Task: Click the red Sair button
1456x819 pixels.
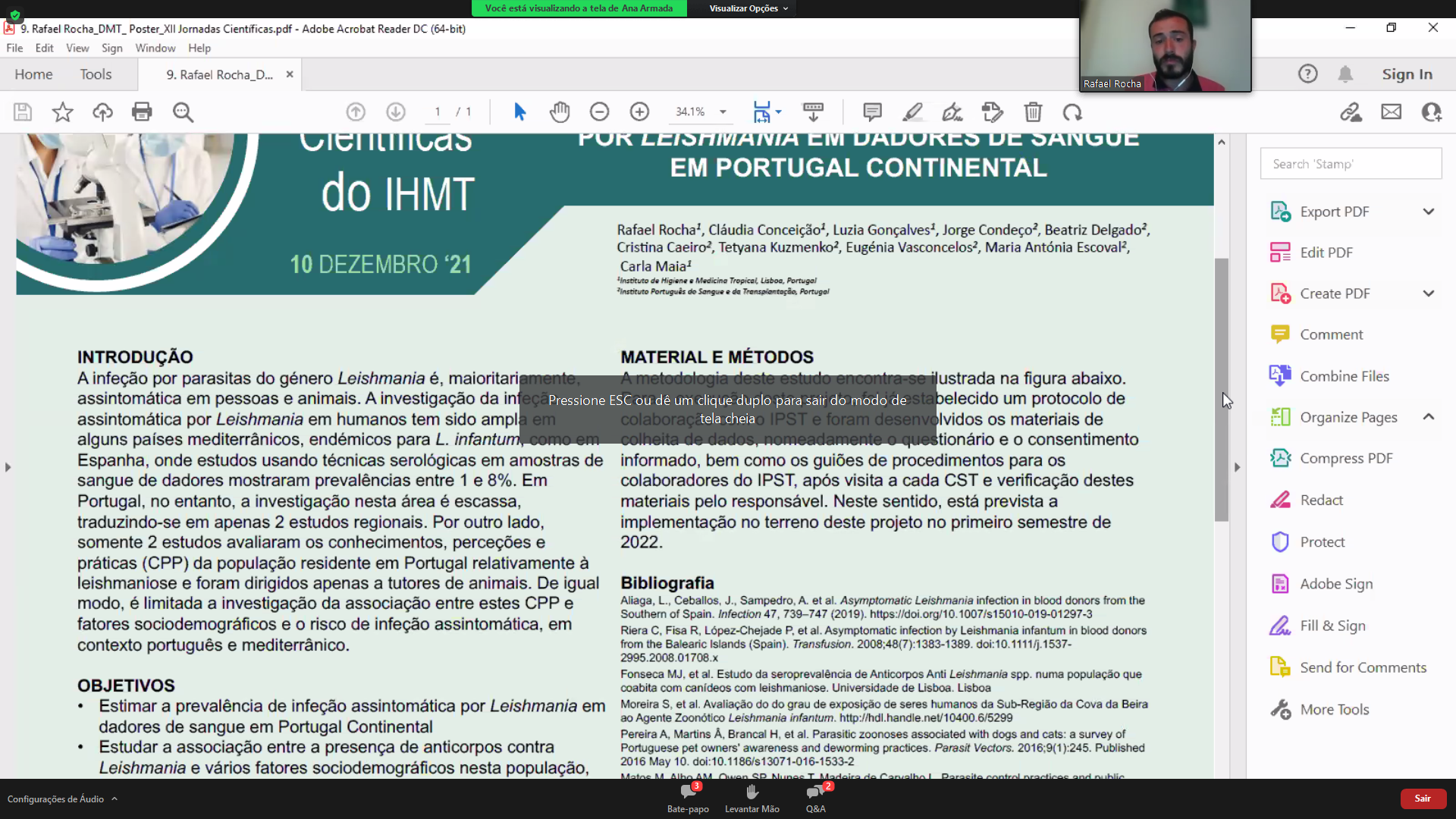Action: [1422, 799]
